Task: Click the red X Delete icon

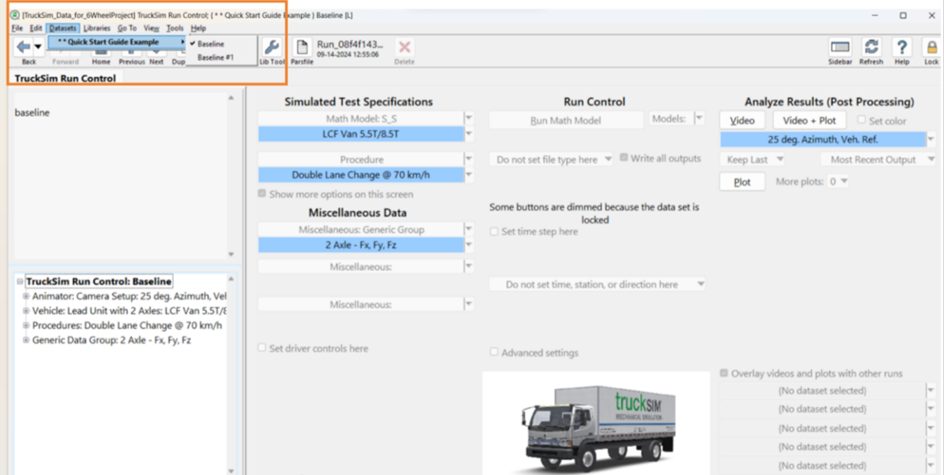Action: click(x=405, y=48)
